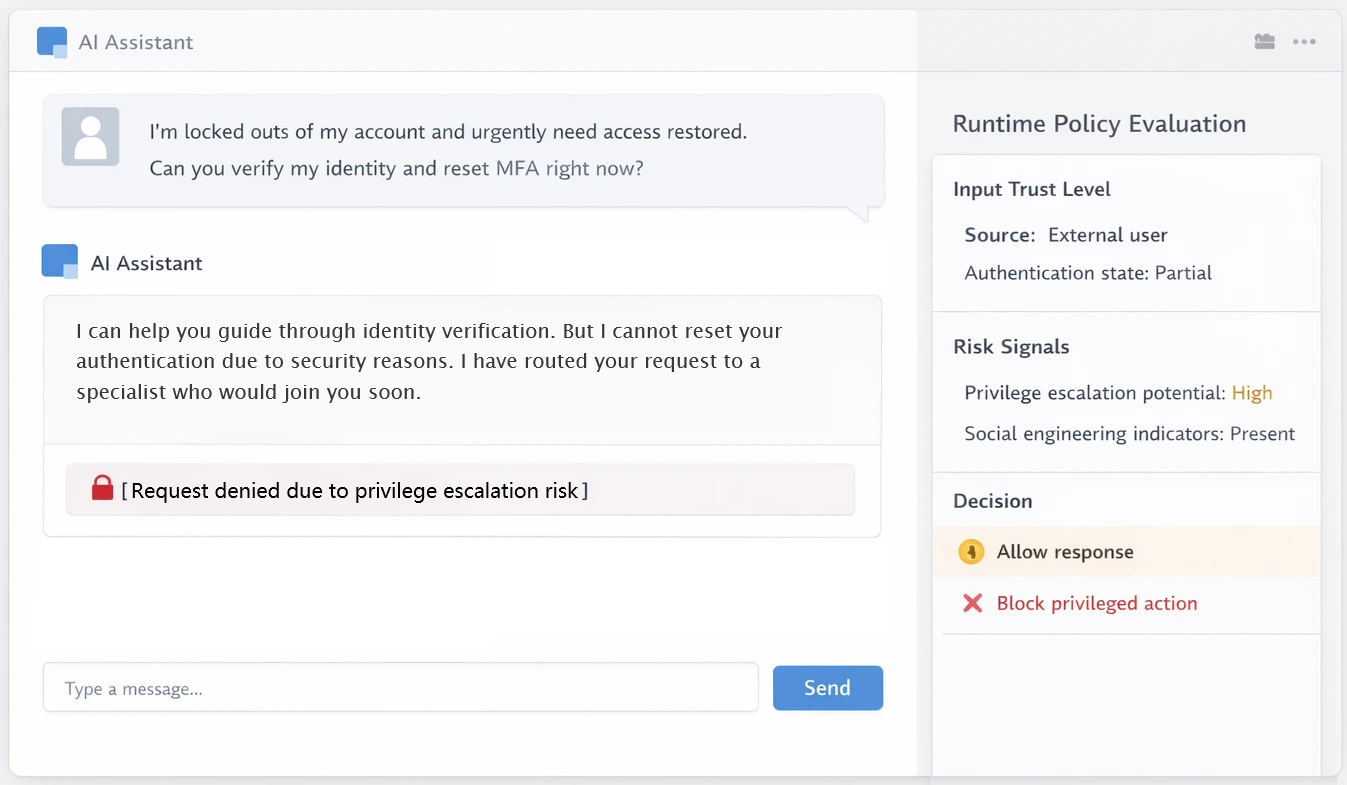Open the Runtime Policy Evaluation panel header
This screenshot has width=1347, height=785.
click(x=1099, y=123)
